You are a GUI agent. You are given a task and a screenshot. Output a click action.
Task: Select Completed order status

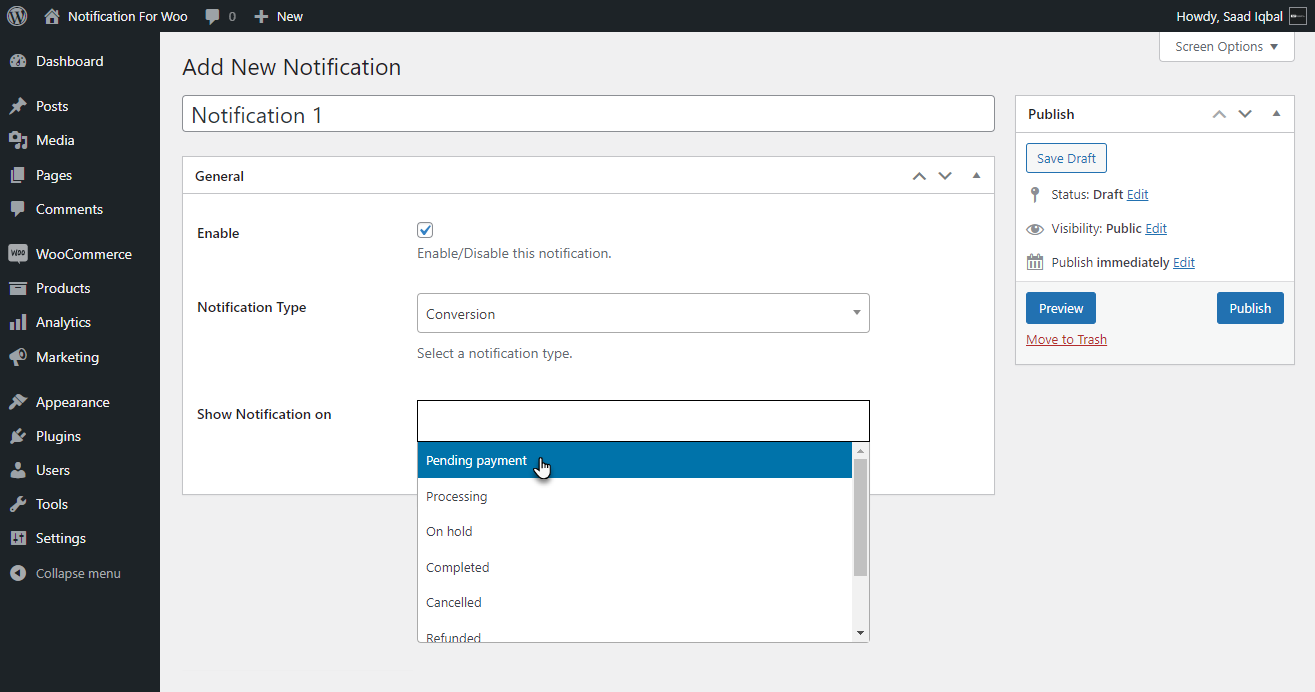pos(635,567)
